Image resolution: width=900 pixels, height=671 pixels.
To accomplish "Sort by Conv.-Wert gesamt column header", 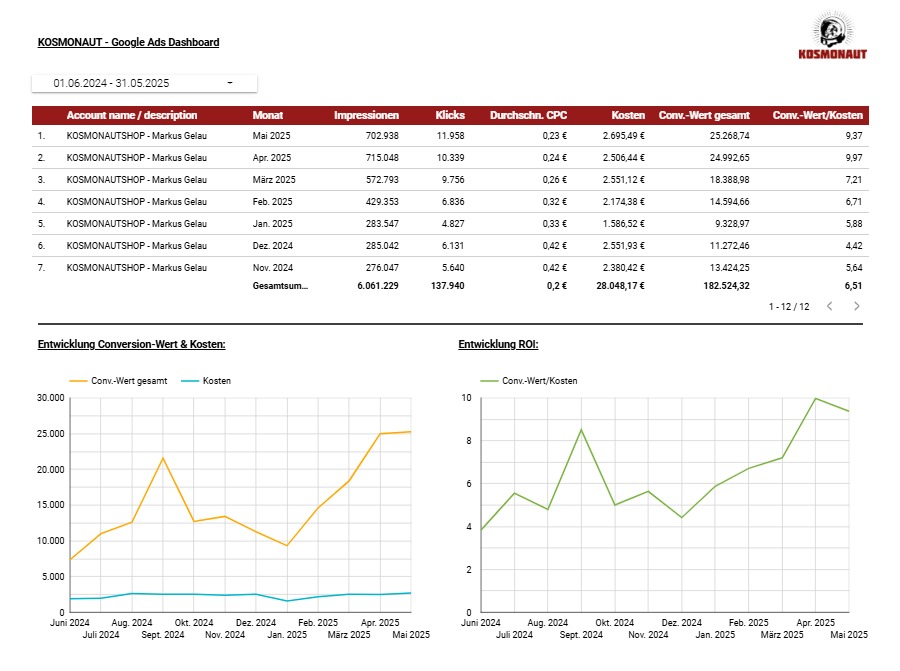I will pyautogui.click(x=704, y=115).
